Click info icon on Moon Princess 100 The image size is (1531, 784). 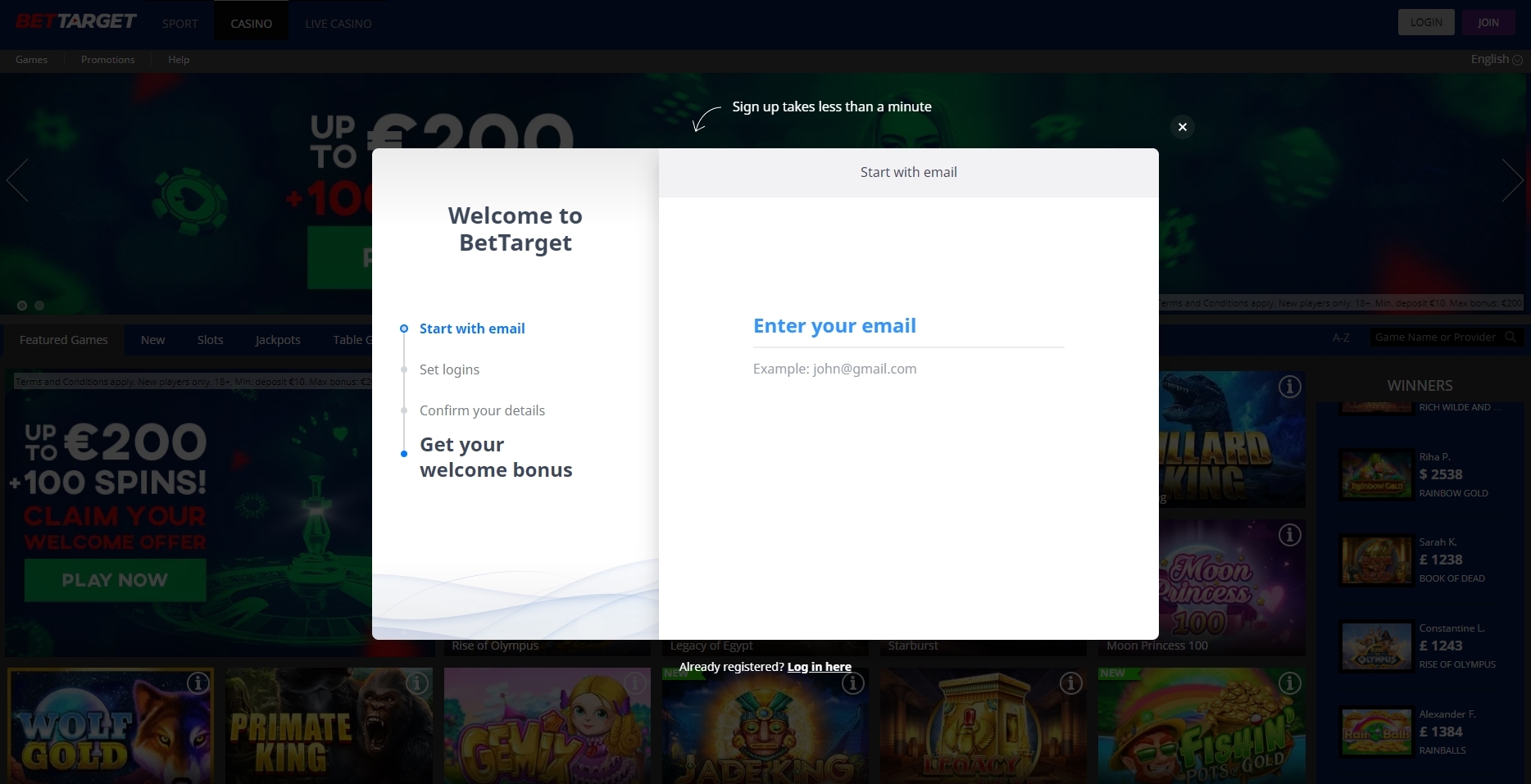coord(1289,535)
